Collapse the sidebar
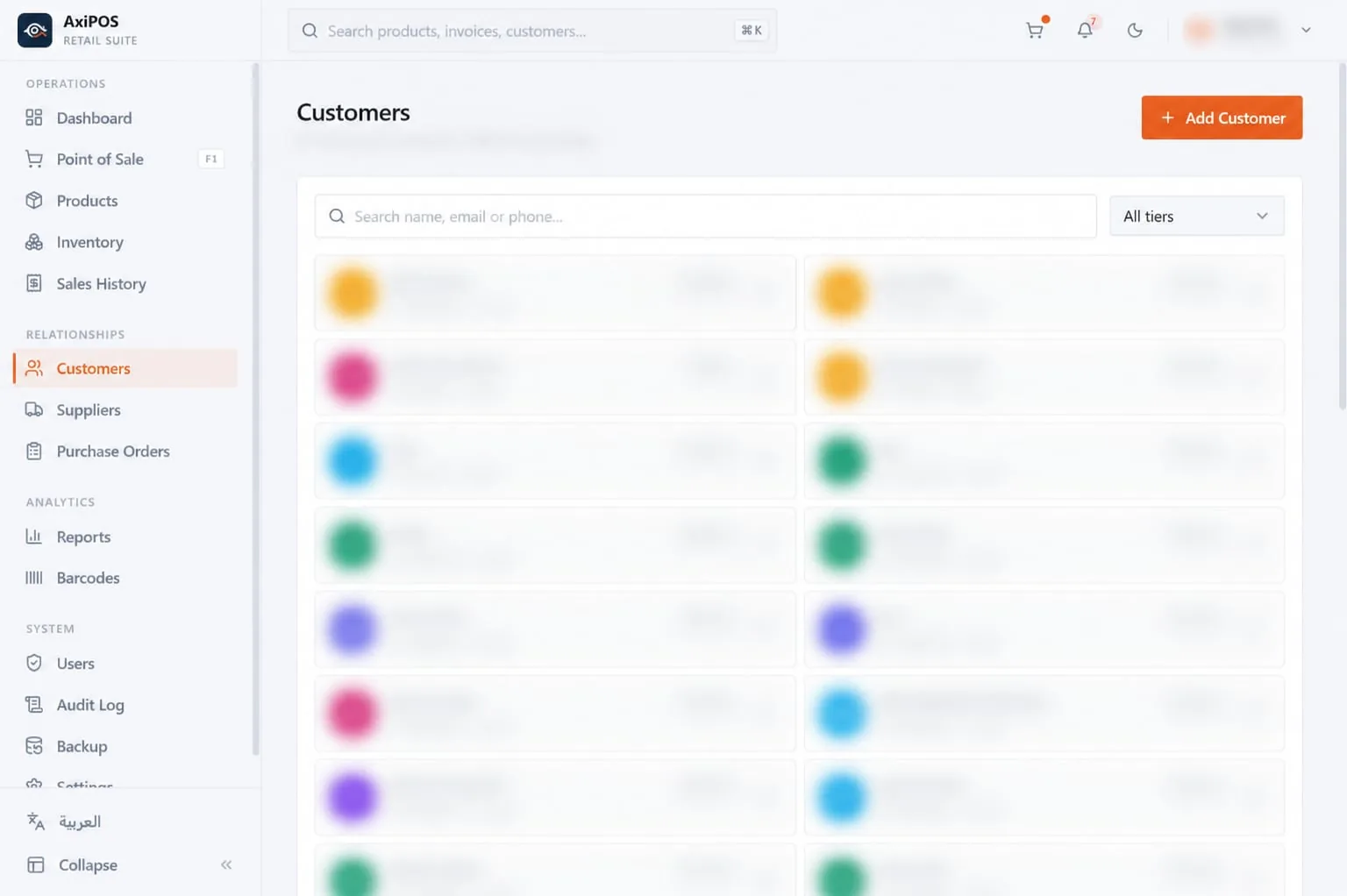This screenshot has width=1347, height=896. [x=130, y=864]
